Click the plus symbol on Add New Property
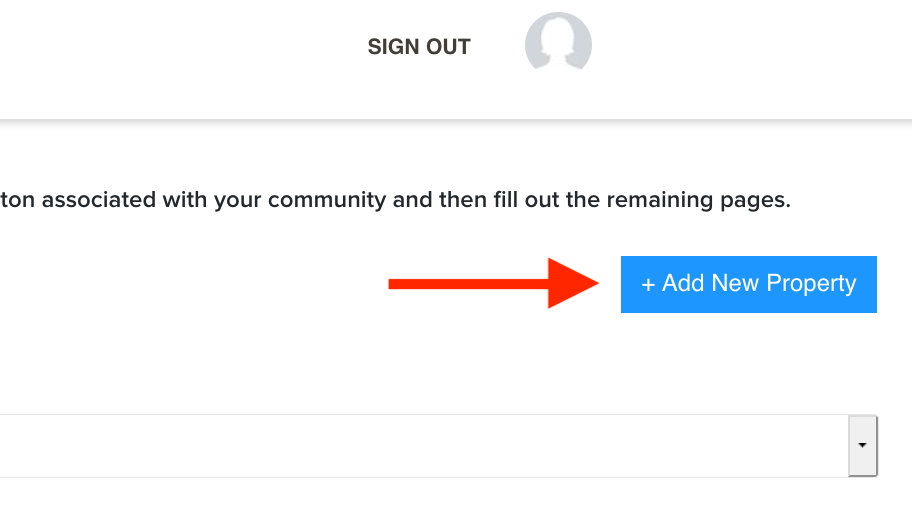The height and width of the screenshot is (527, 912). tap(648, 284)
